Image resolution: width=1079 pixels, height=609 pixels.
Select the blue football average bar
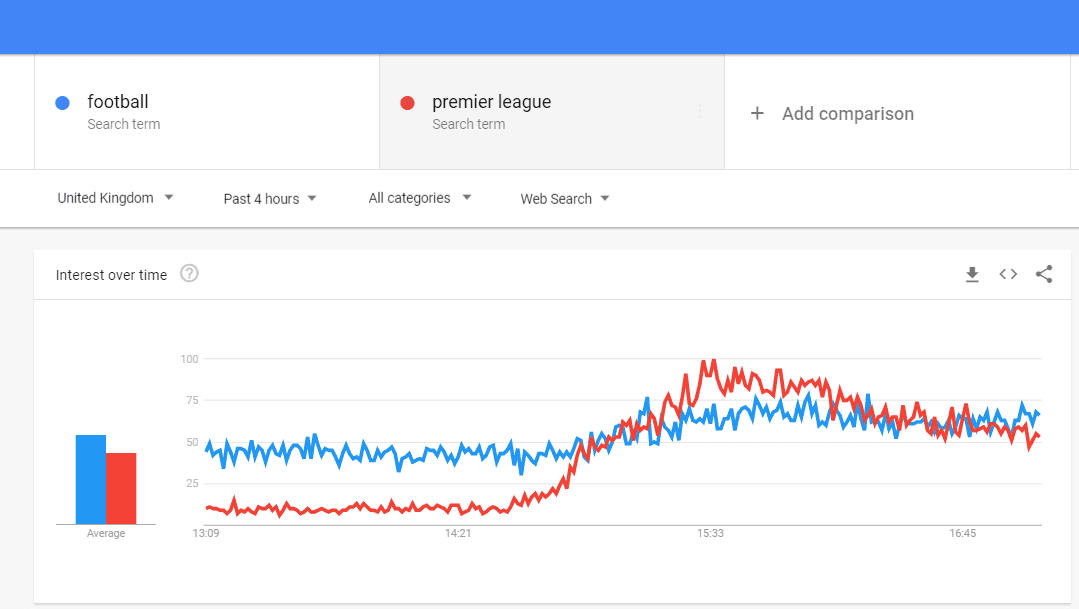pyautogui.click(x=91, y=480)
